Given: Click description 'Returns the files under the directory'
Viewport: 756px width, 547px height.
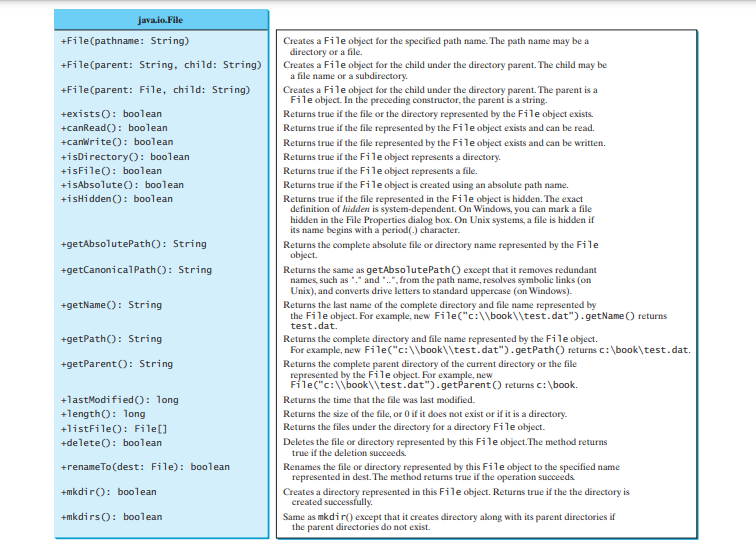Looking at the screenshot, I should pos(414,427).
